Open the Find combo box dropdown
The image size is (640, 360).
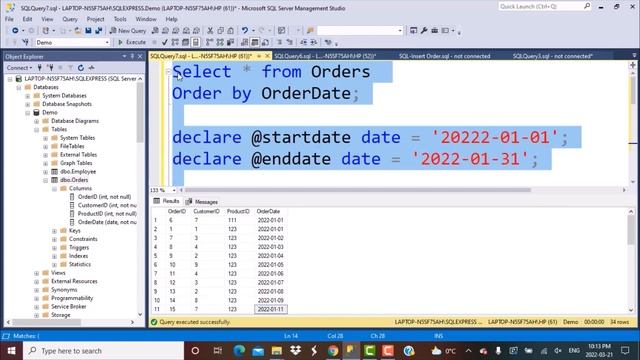tap(400, 31)
